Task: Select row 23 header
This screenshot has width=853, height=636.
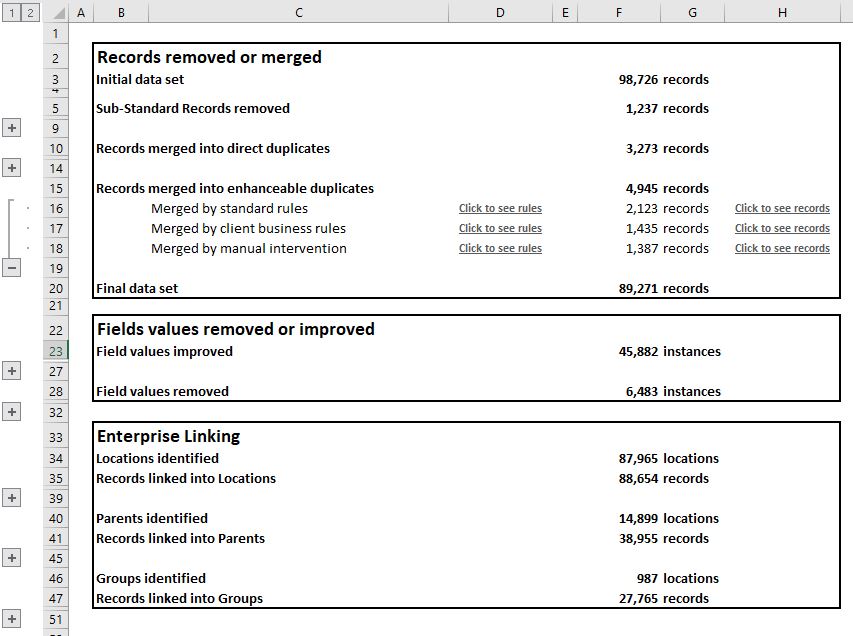Action: pos(55,351)
